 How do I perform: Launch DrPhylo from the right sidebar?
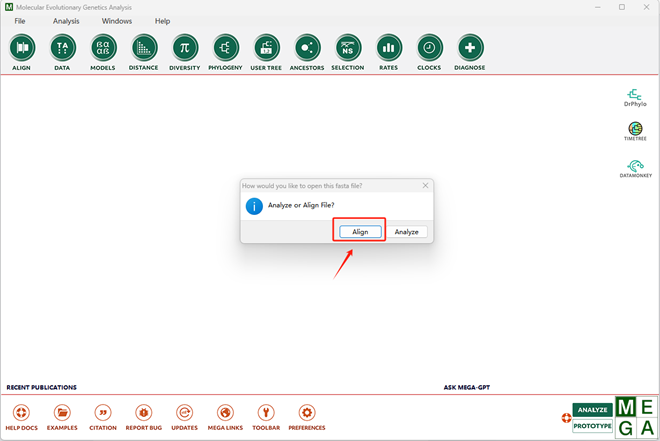(x=635, y=98)
